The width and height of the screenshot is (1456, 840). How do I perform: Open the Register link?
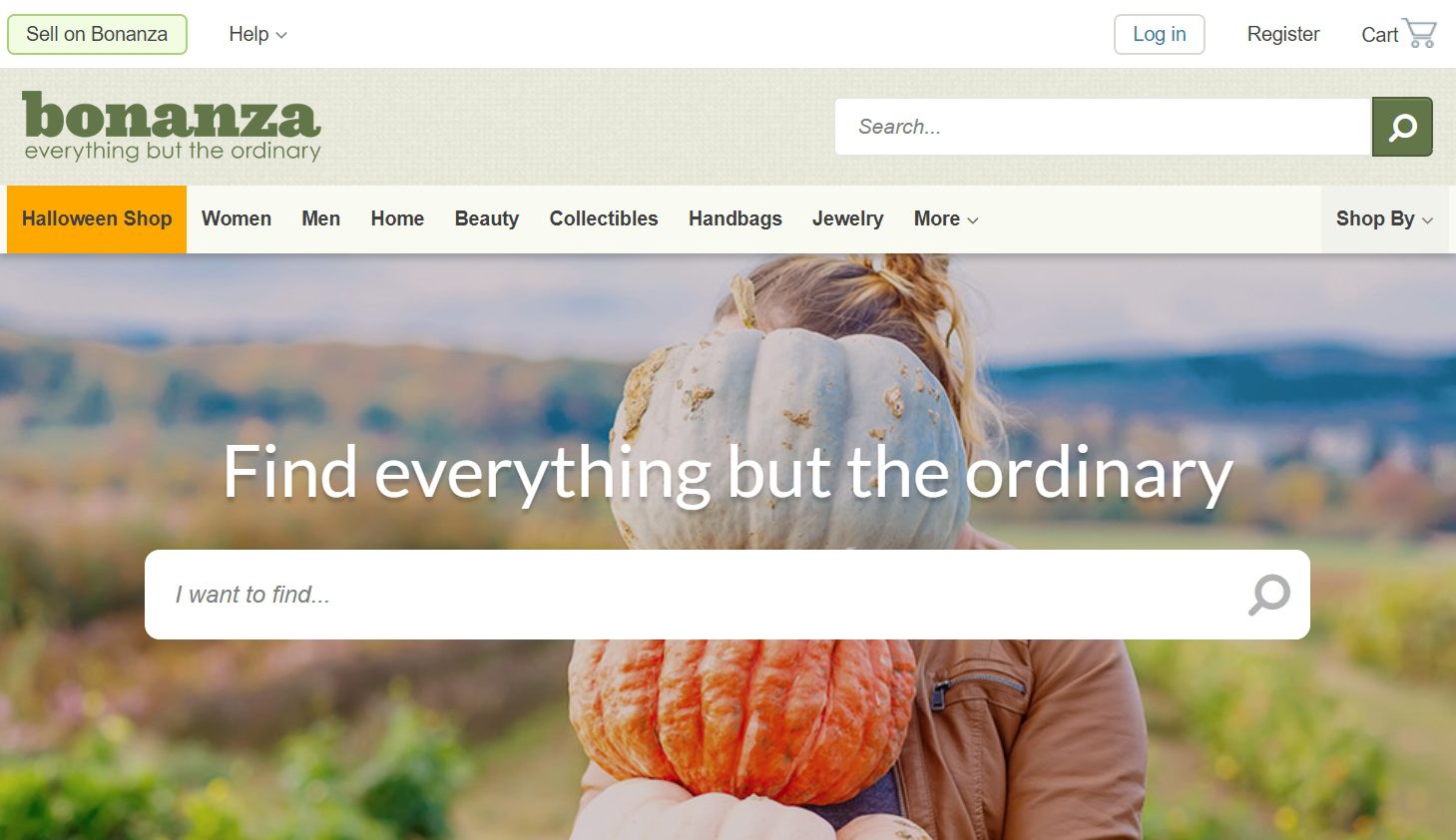pyautogui.click(x=1283, y=34)
